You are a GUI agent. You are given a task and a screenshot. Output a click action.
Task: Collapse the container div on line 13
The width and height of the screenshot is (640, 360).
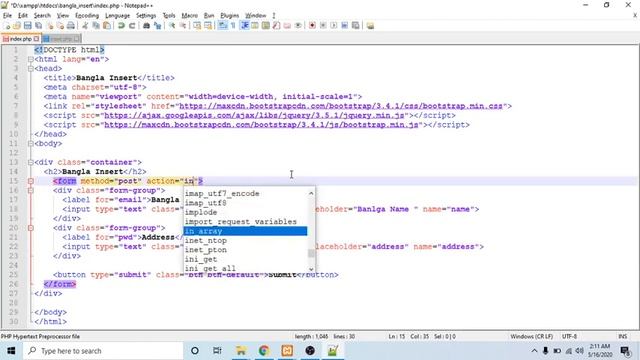coord(31,162)
